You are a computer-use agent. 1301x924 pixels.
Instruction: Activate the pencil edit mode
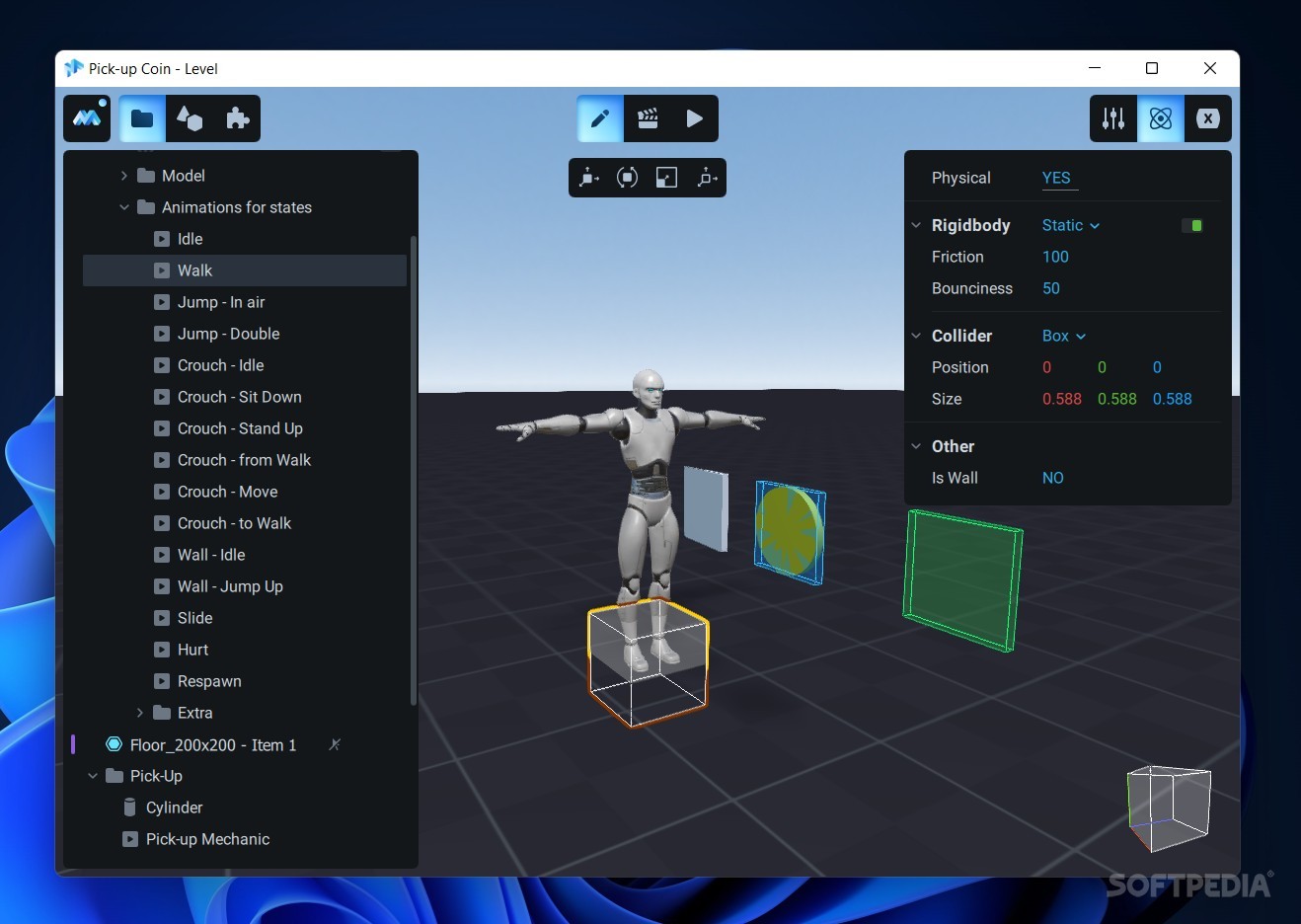coord(600,118)
